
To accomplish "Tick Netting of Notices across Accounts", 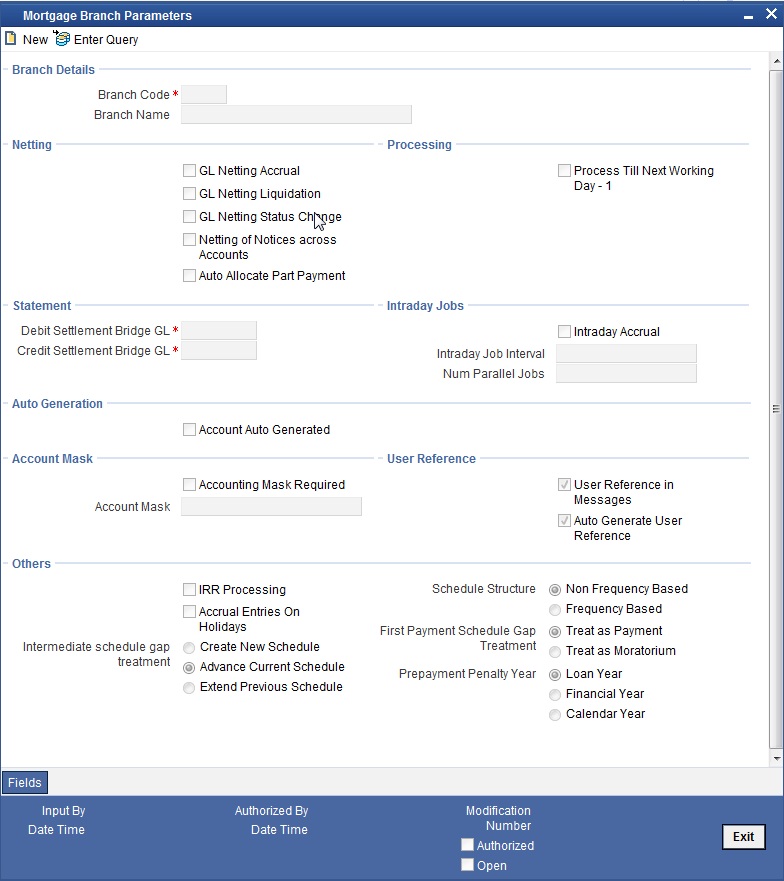I will coord(189,239).
